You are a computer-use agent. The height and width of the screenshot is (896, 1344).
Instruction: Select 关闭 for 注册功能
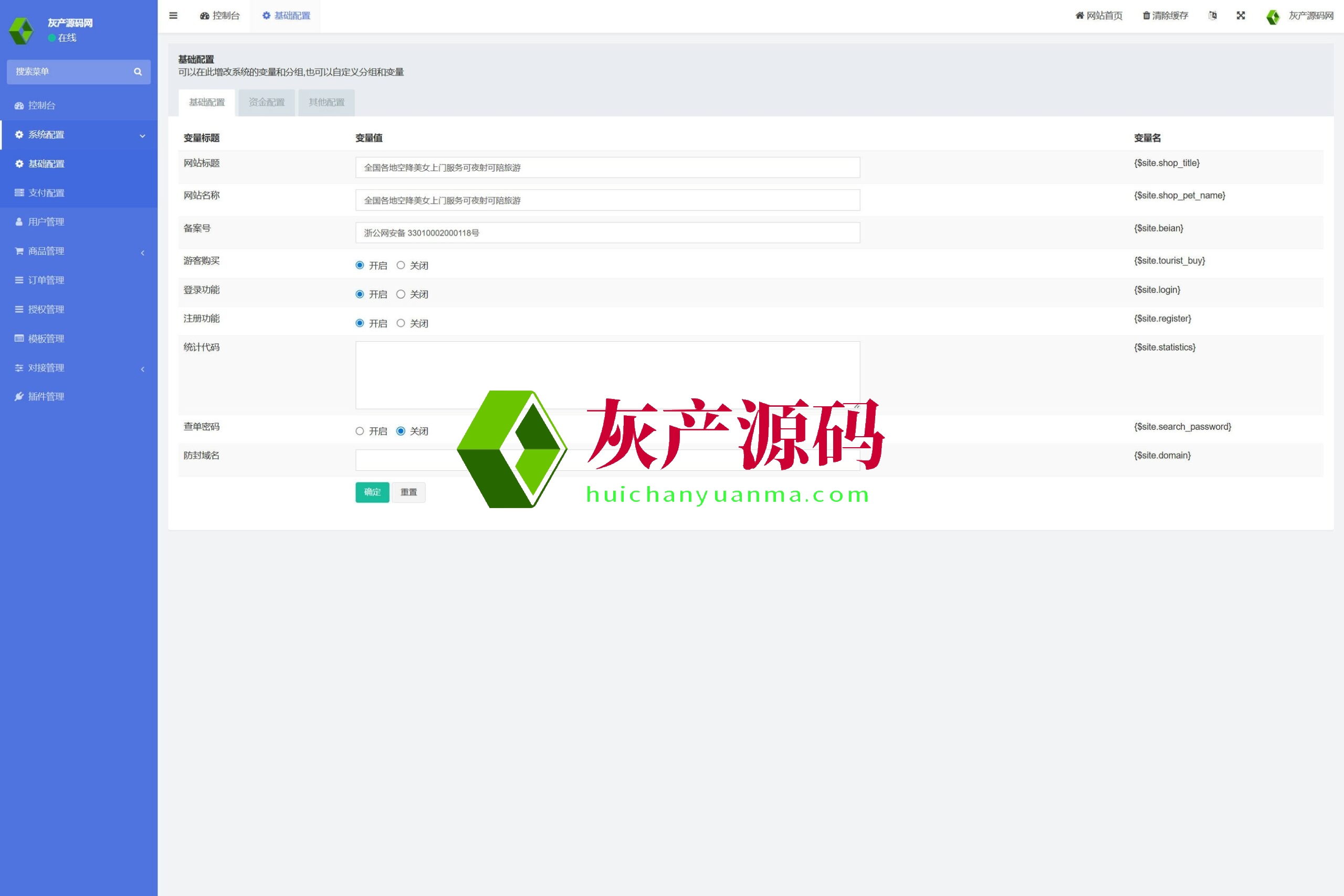point(401,323)
